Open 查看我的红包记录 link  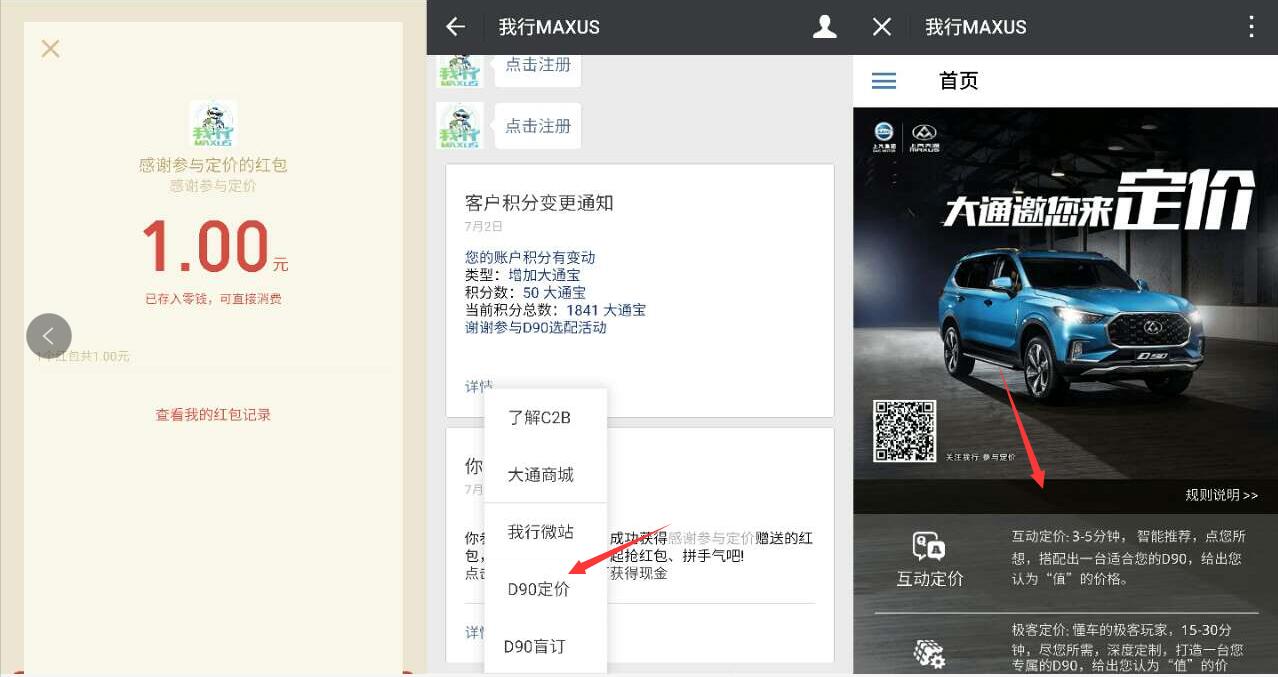(213, 414)
